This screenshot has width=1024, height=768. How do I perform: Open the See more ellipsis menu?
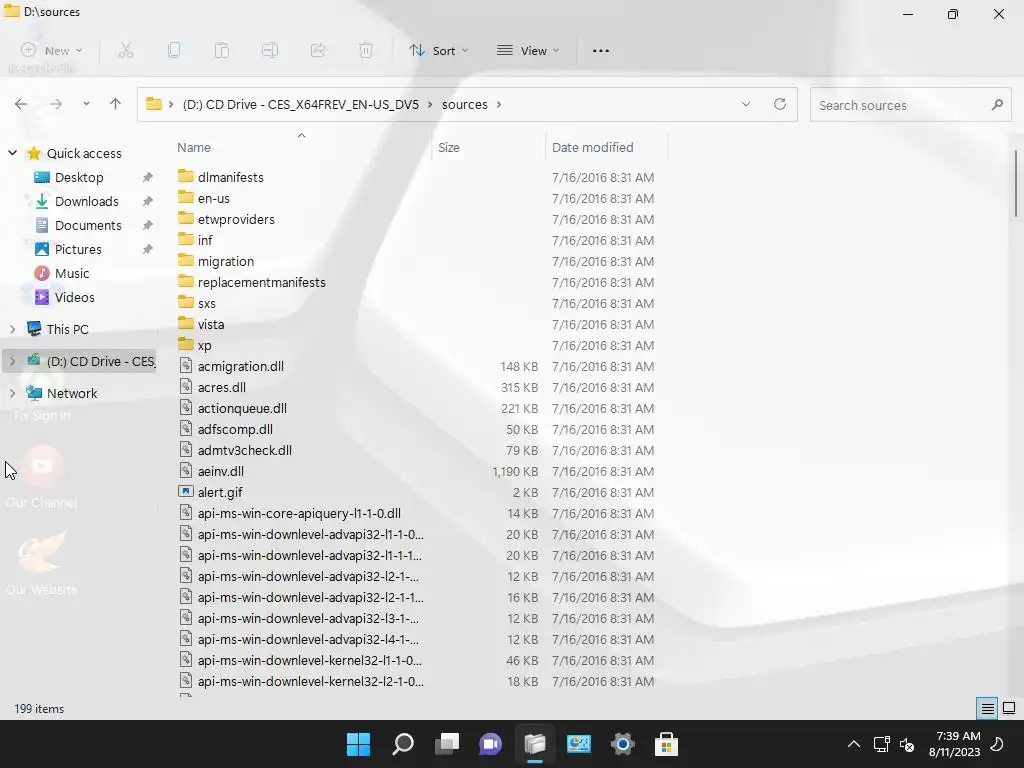click(601, 50)
